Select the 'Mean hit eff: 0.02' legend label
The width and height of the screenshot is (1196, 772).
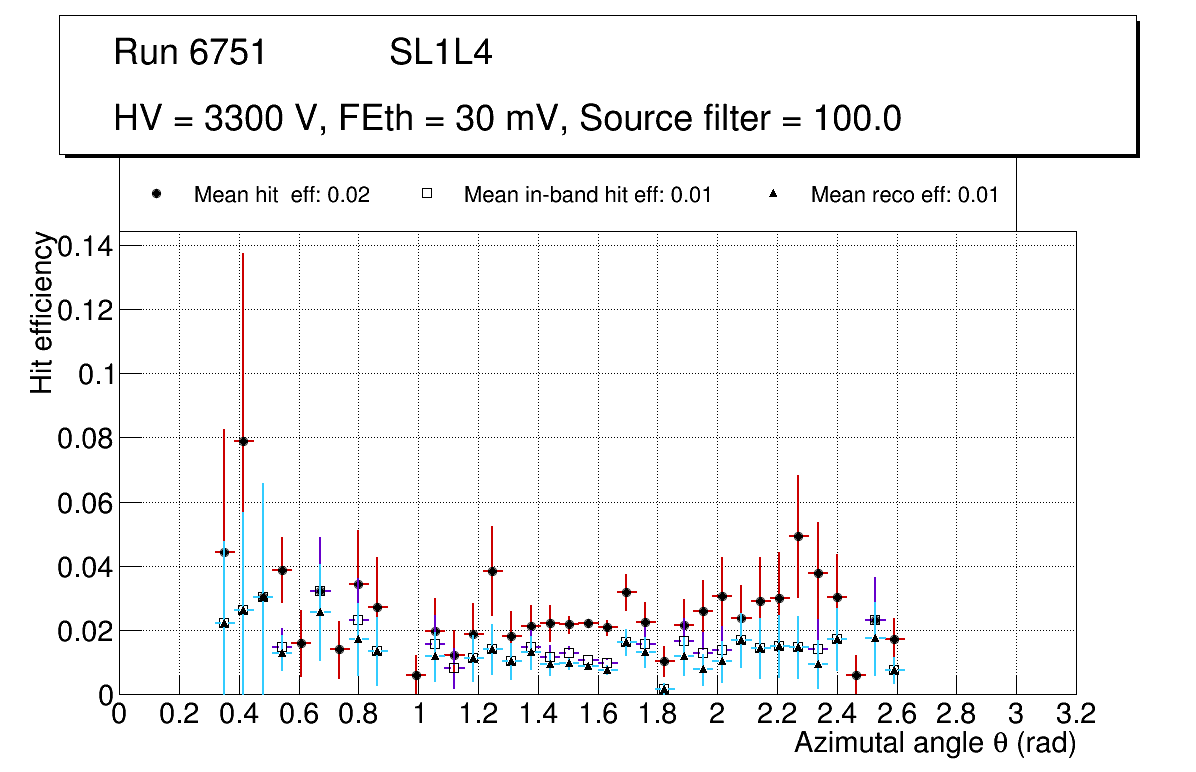point(282,195)
